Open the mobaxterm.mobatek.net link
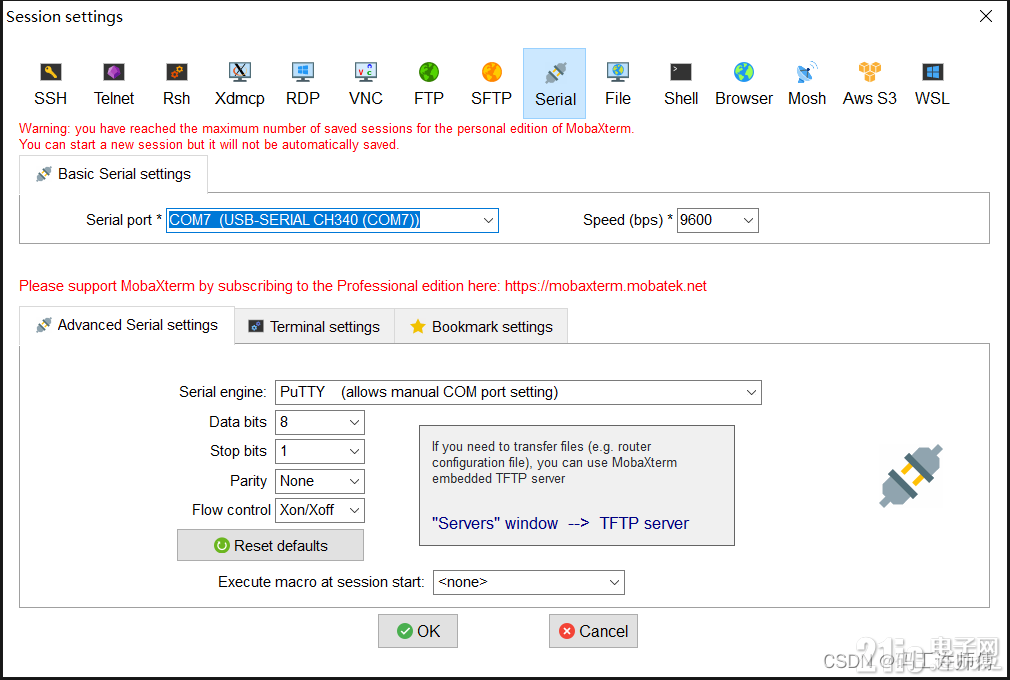The height and width of the screenshot is (680, 1010). (605, 286)
